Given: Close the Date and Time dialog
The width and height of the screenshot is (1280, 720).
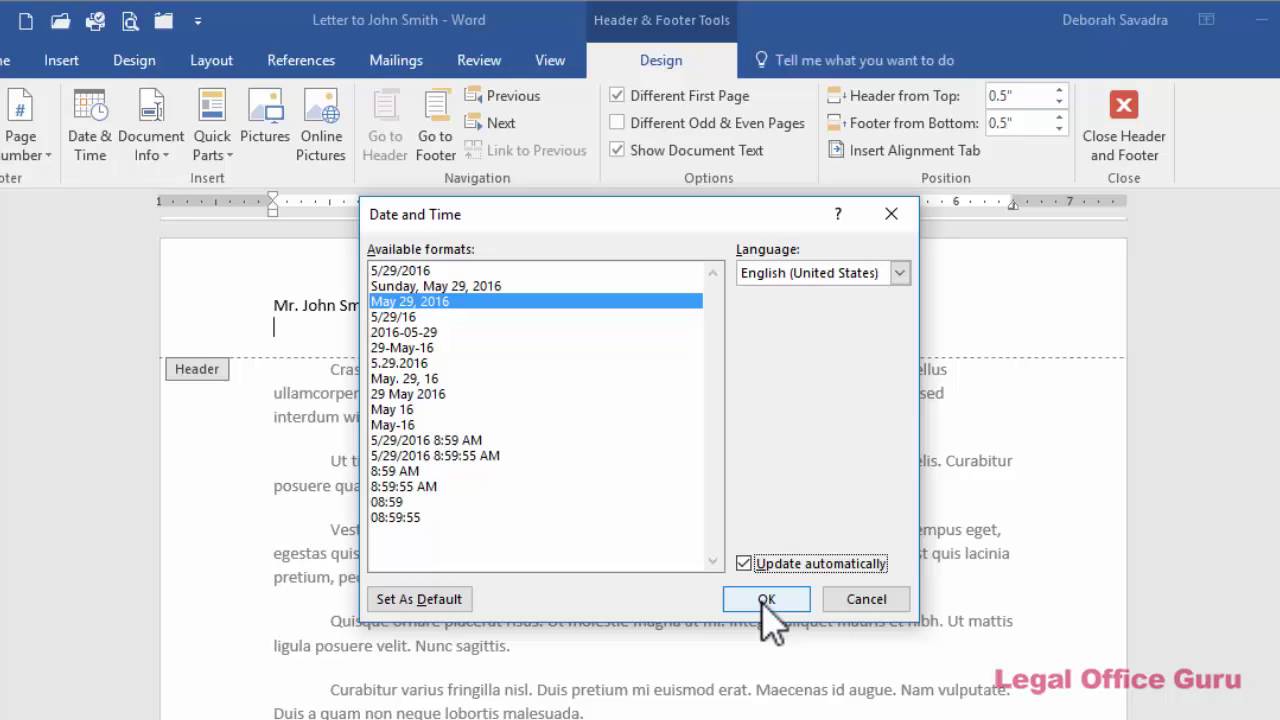Looking at the screenshot, I should [x=891, y=214].
